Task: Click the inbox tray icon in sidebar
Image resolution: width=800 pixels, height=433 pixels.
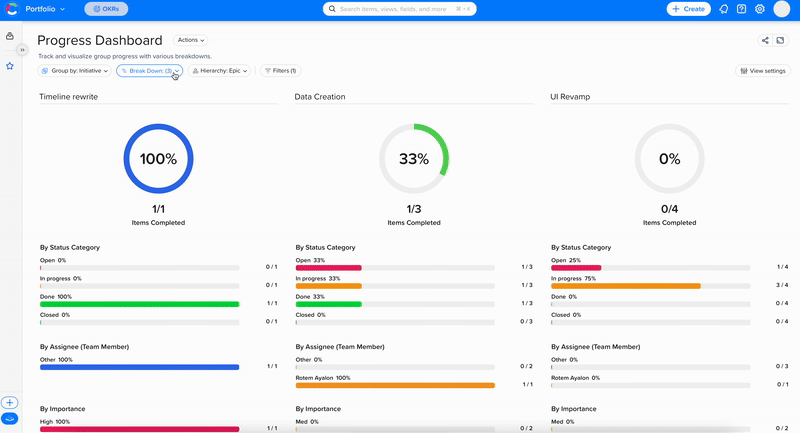Action: [10, 36]
